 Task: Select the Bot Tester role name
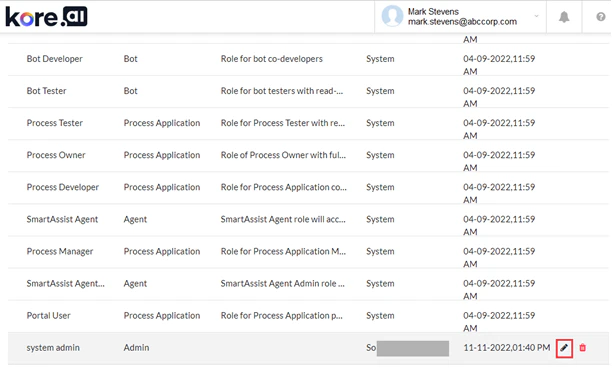pyautogui.click(x=46, y=91)
